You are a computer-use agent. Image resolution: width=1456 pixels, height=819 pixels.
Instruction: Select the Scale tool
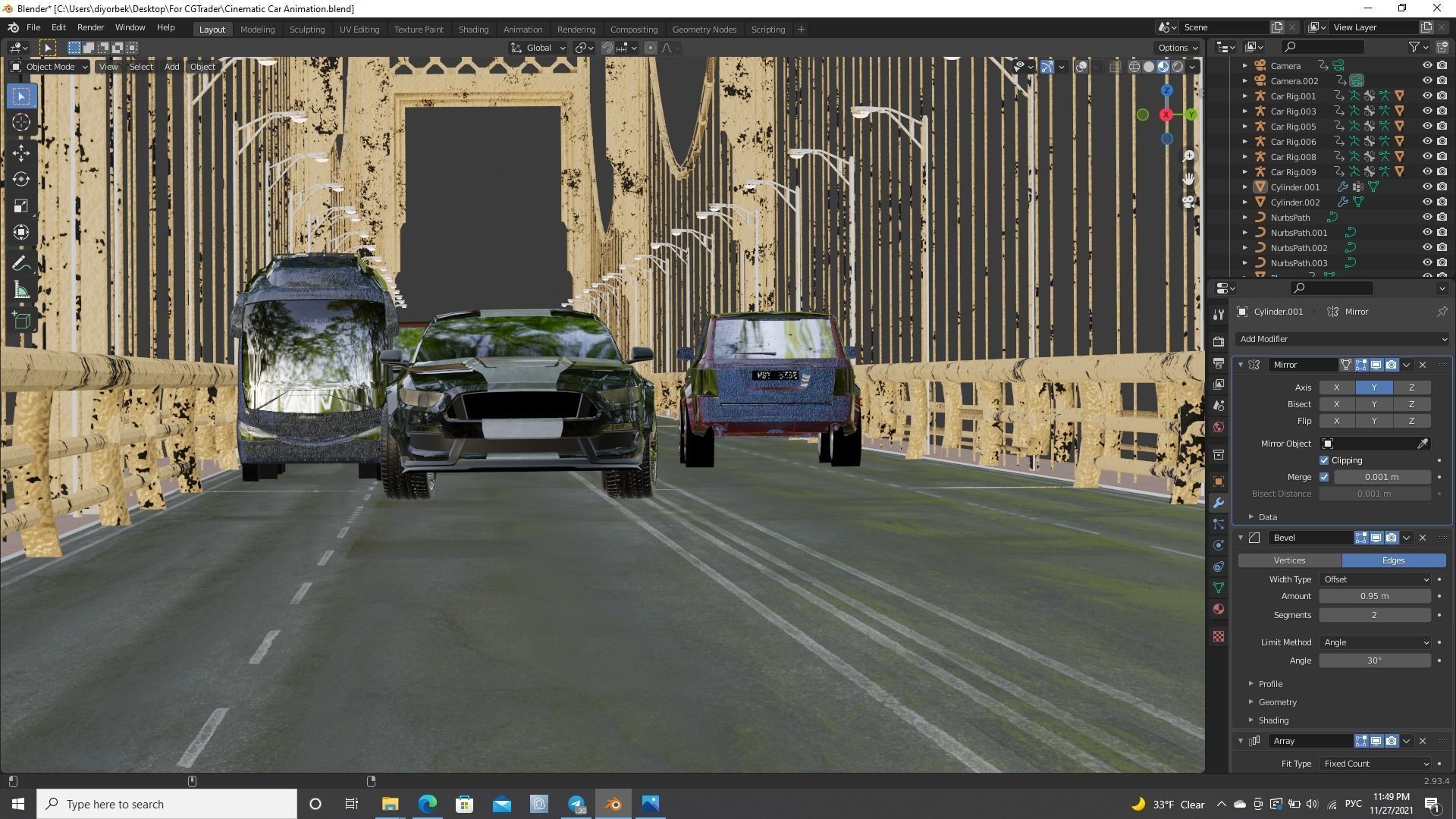21,206
